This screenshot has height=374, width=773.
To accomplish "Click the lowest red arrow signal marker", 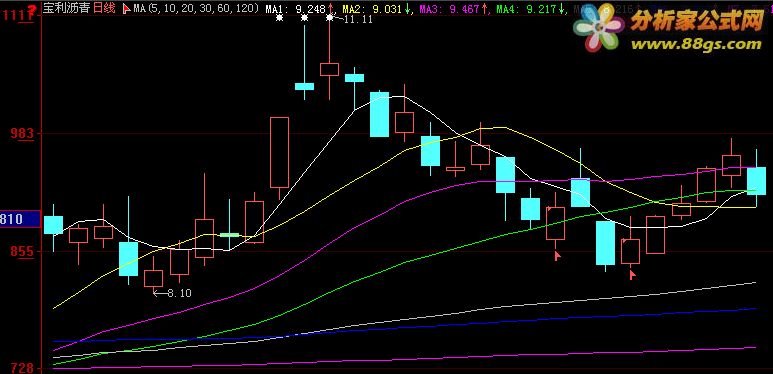I will pos(632,275).
